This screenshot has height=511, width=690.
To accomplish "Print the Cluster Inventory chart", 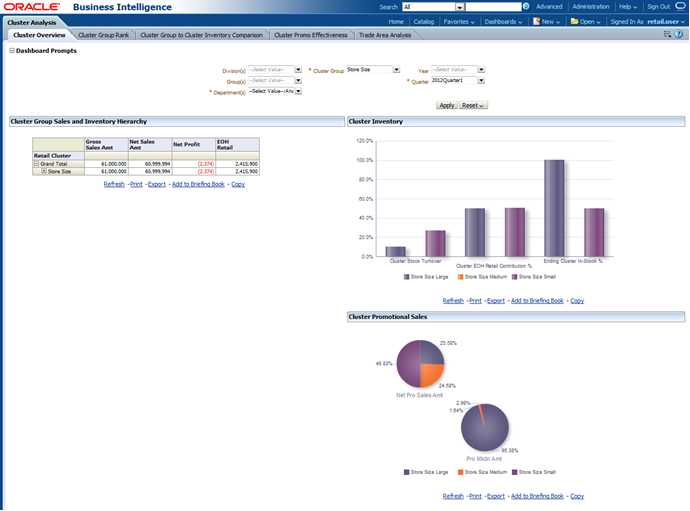I will click(x=475, y=301).
